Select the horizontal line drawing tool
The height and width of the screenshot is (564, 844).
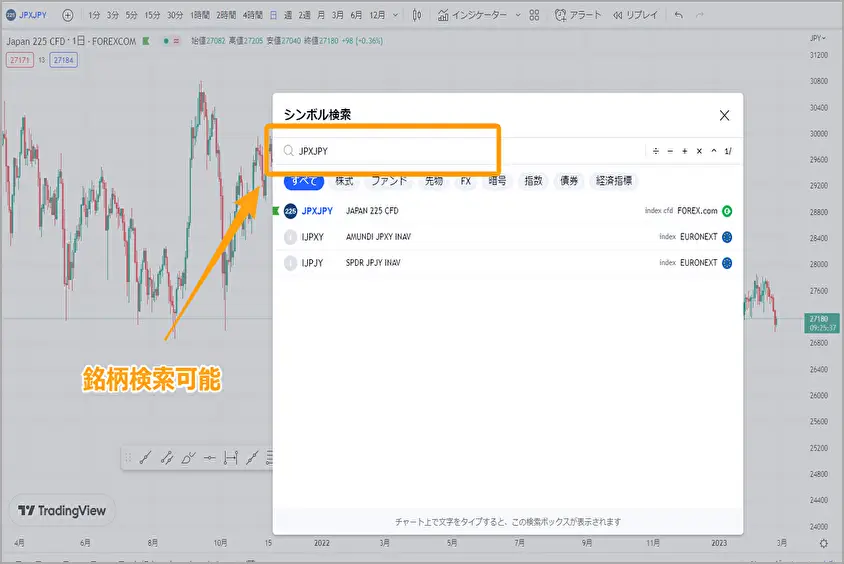tap(209, 458)
